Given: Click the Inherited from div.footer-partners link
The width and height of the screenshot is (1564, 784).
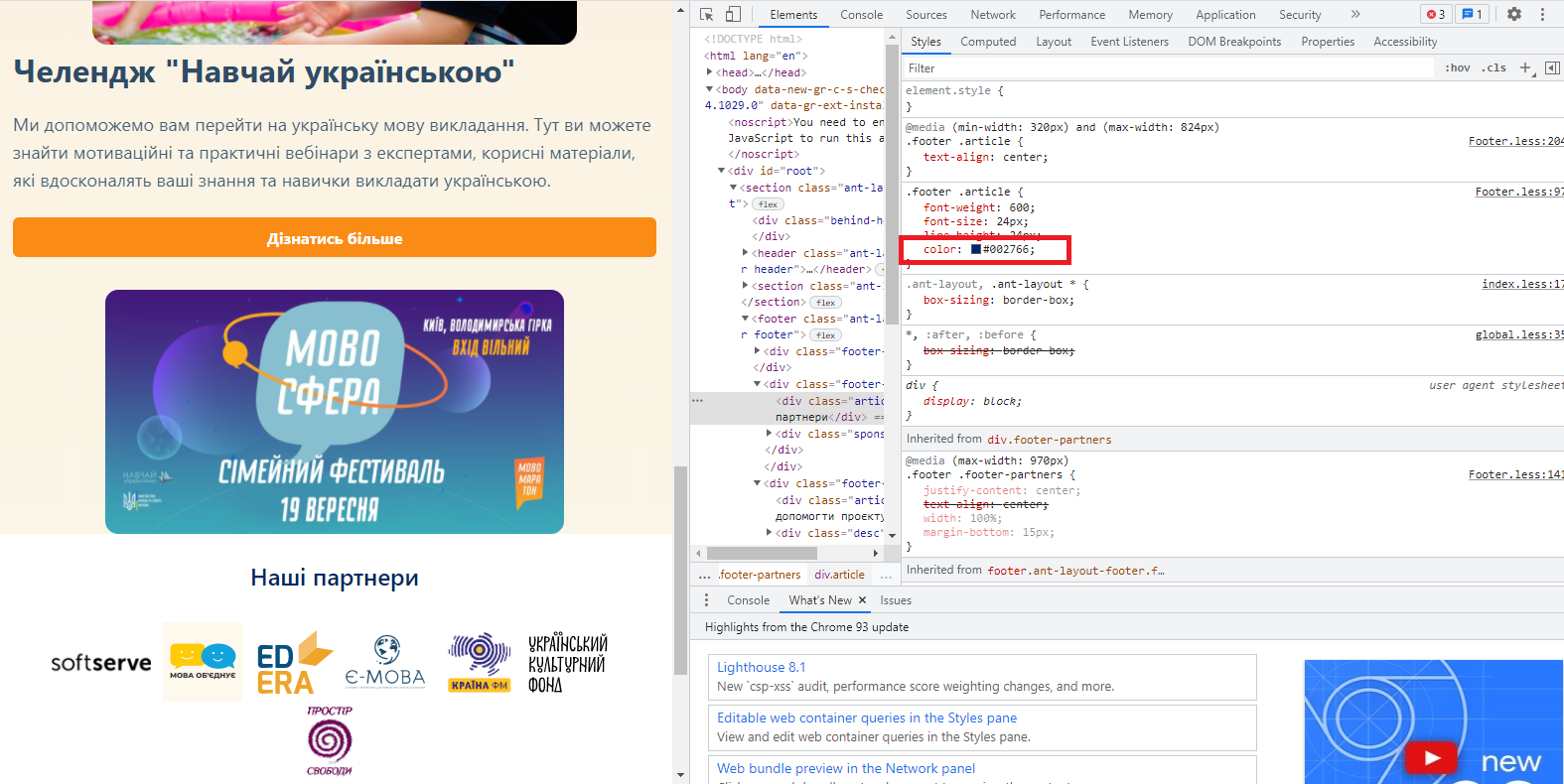Looking at the screenshot, I should click(1049, 439).
